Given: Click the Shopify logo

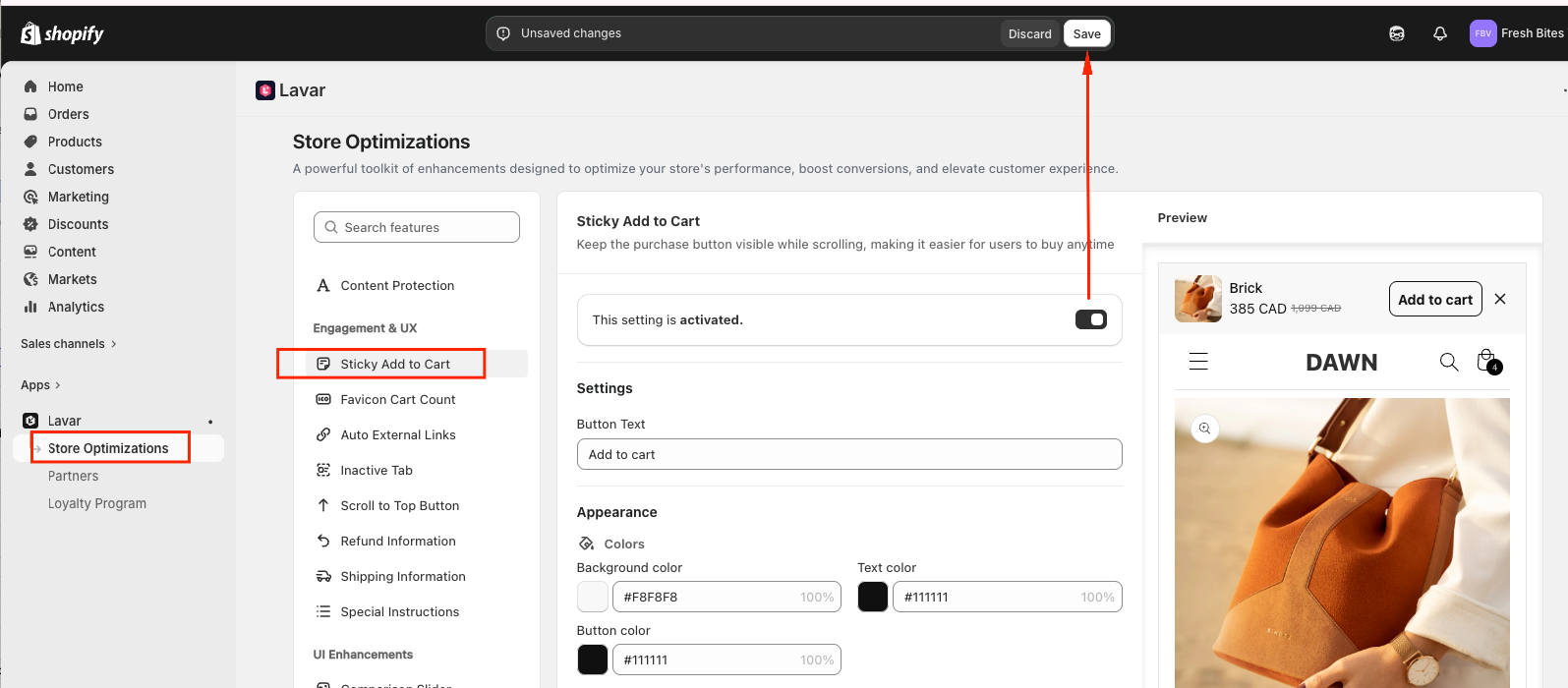Looking at the screenshot, I should [62, 33].
